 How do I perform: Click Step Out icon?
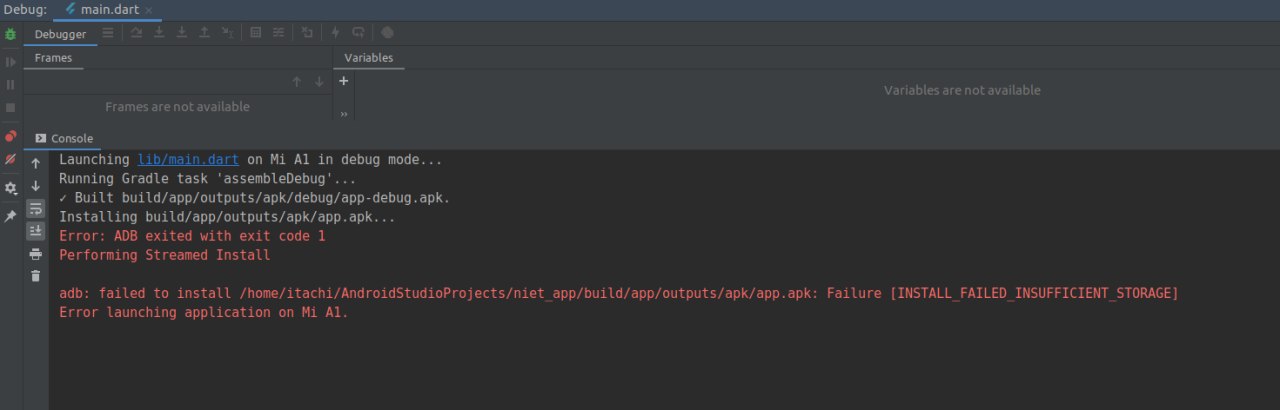point(204,33)
